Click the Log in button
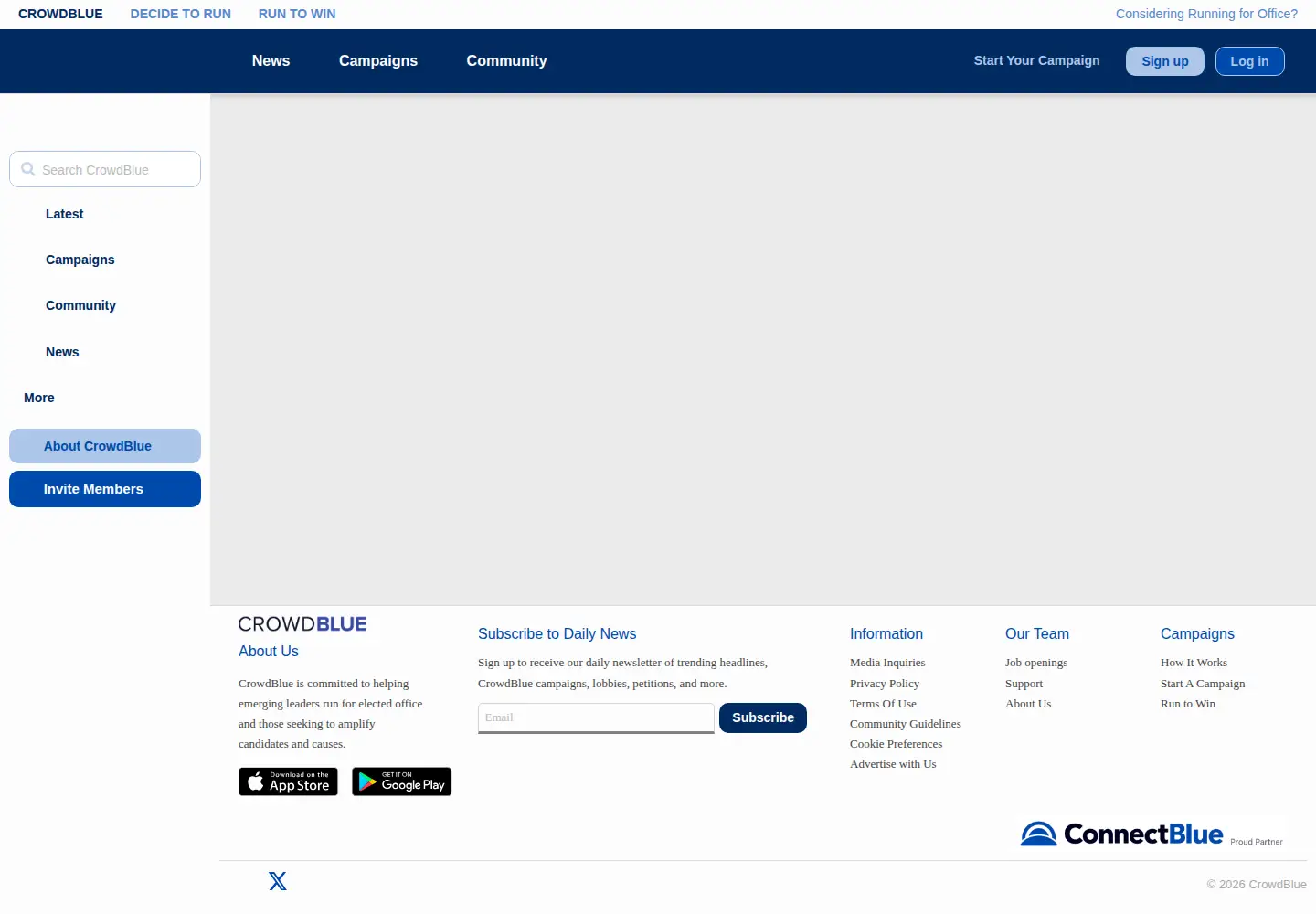 (x=1249, y=61)
